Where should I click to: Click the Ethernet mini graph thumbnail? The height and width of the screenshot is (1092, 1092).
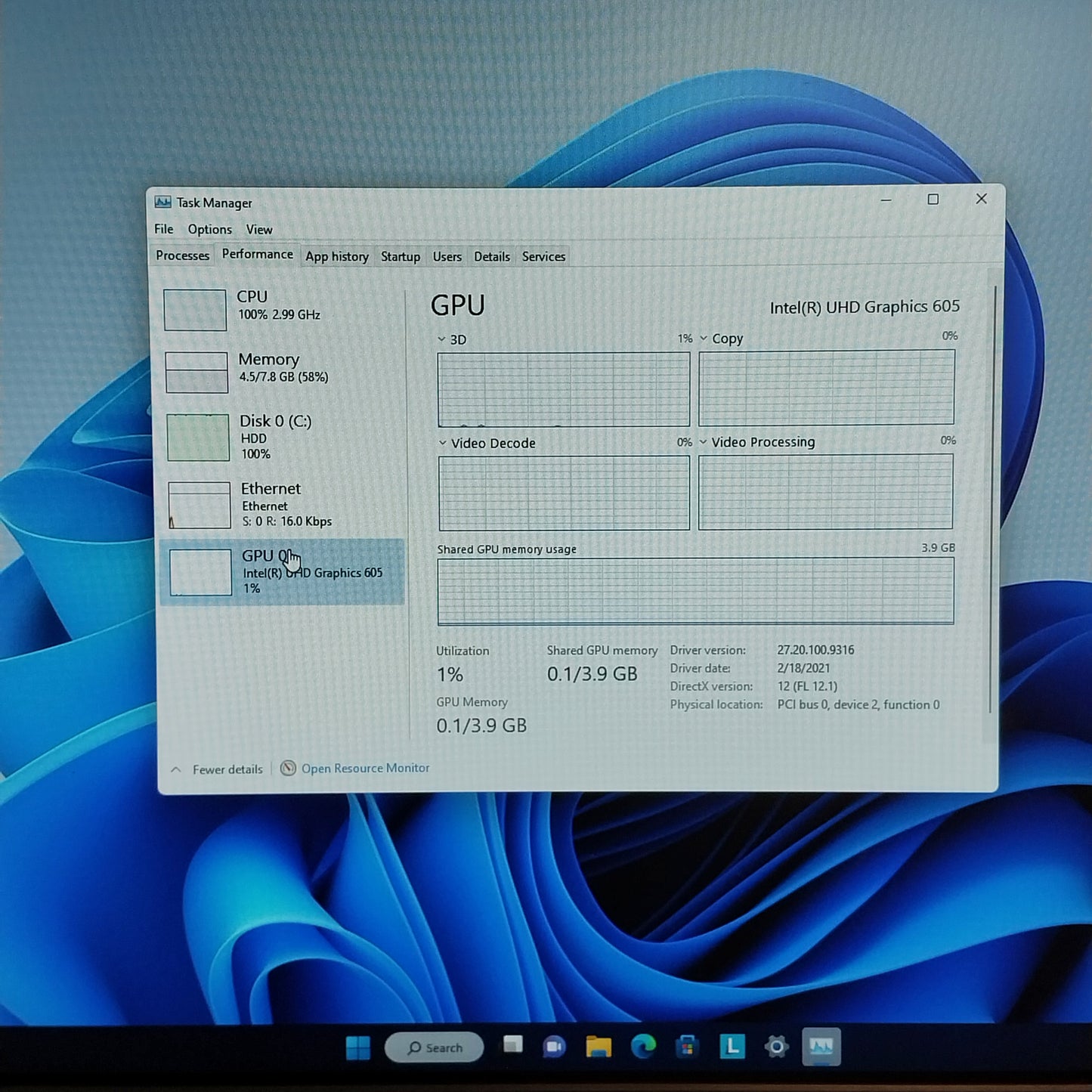[x=200, y=505]
